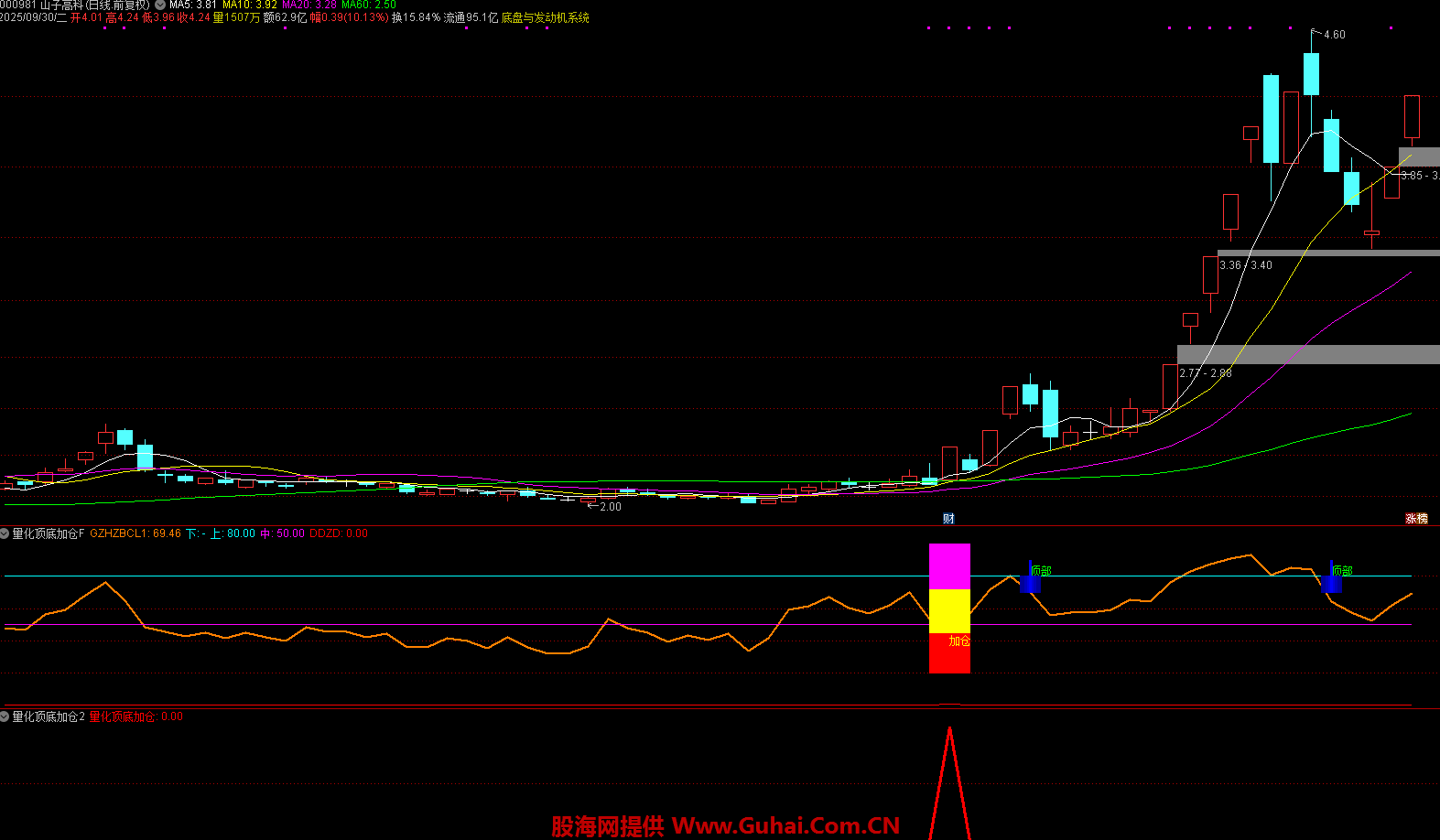
Task: Click the 2.00 low price marker
Action: click(609, 507)
